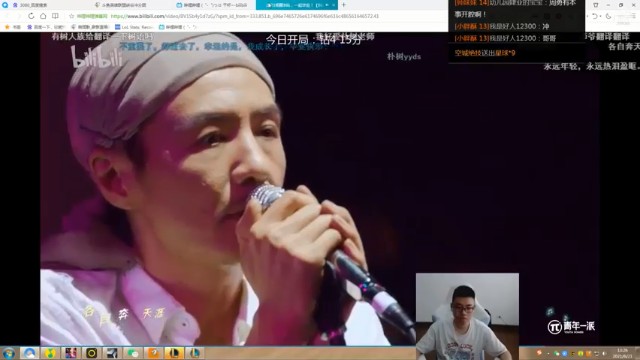Open the blue League client taskbar icon
This screenshot has height=360, width=640.
195,353
